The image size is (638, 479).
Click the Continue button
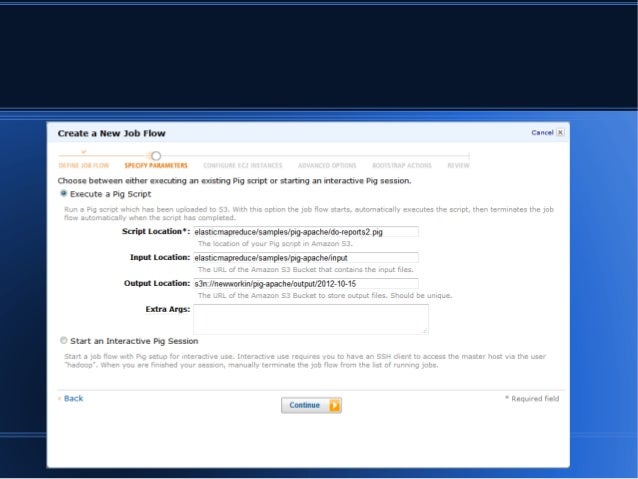pyautogui.click(x=311, y=405)
